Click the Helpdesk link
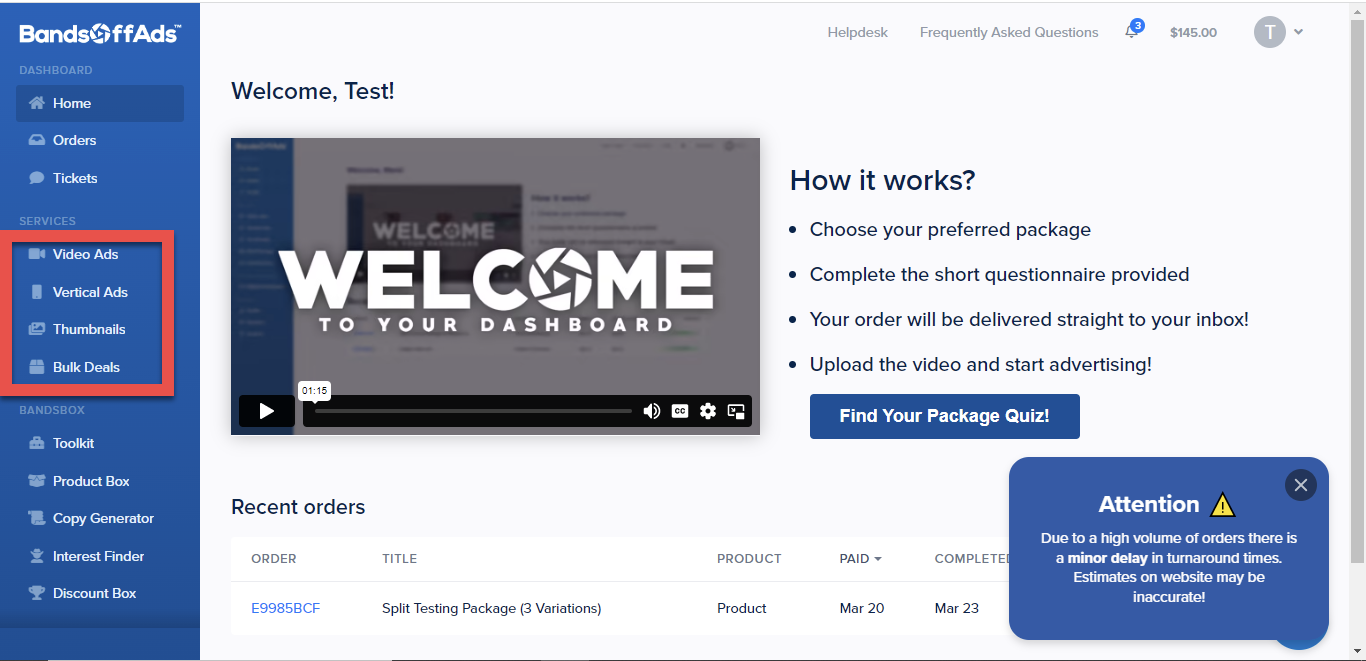1366x661 pixels. coord(858,32)
